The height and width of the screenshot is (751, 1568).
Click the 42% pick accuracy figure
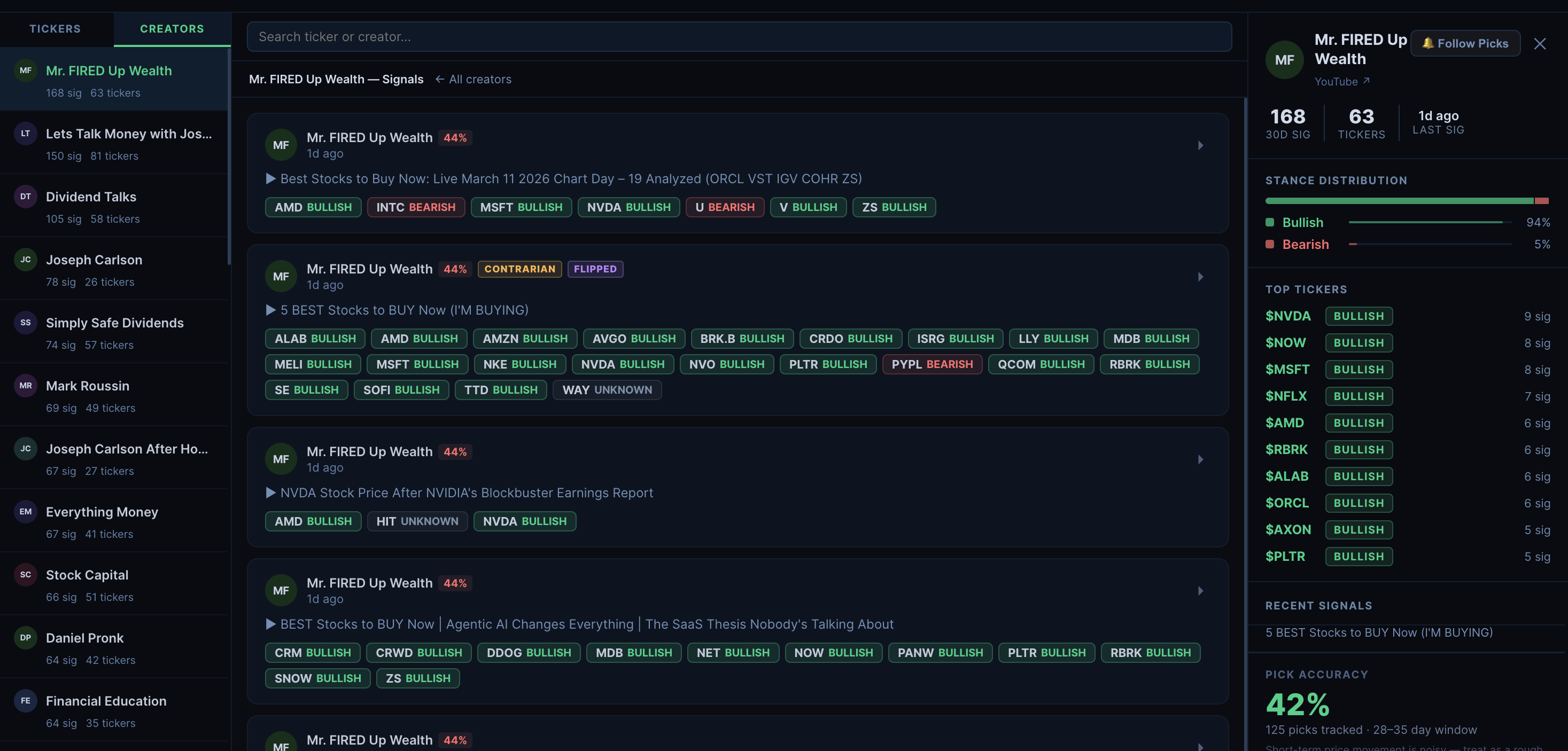click(1297, 705)
